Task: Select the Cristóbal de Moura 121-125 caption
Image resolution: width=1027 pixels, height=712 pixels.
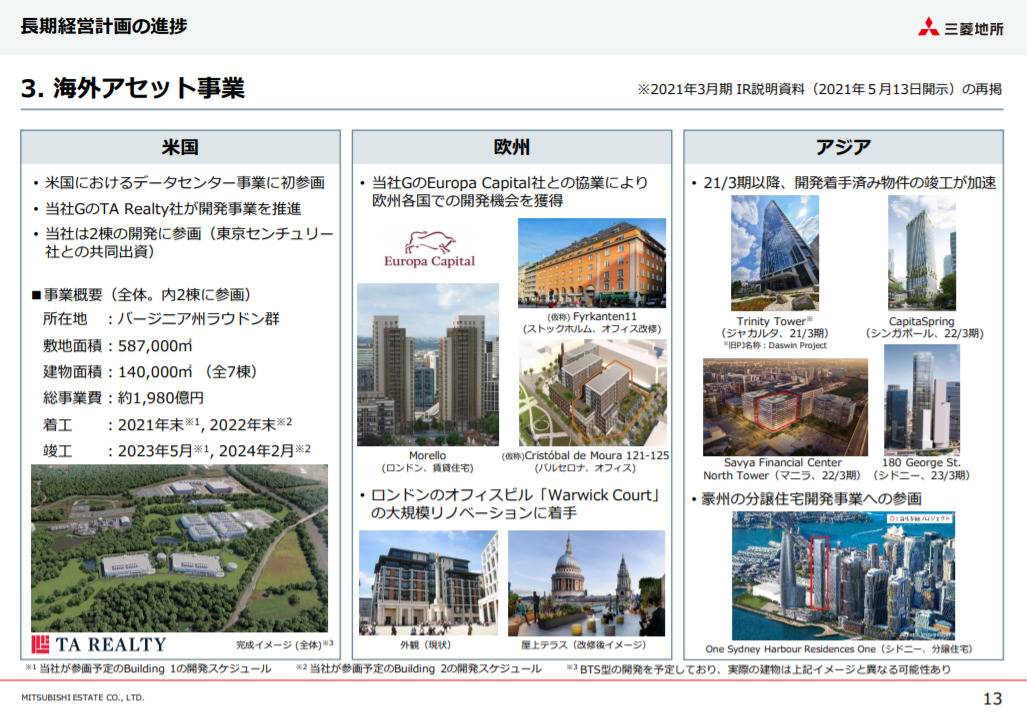Action: coord(586,461)
